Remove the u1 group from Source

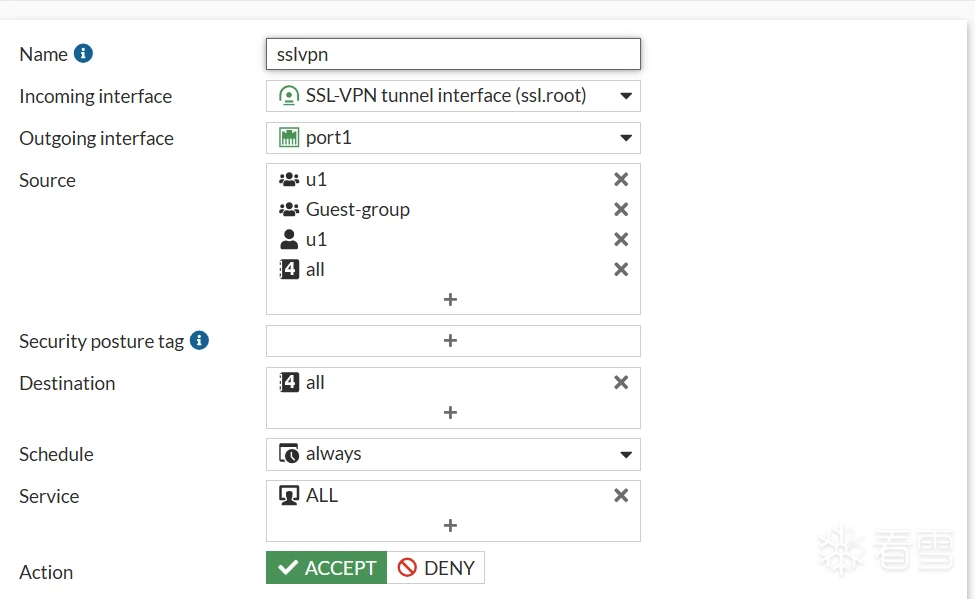[621, 180]
